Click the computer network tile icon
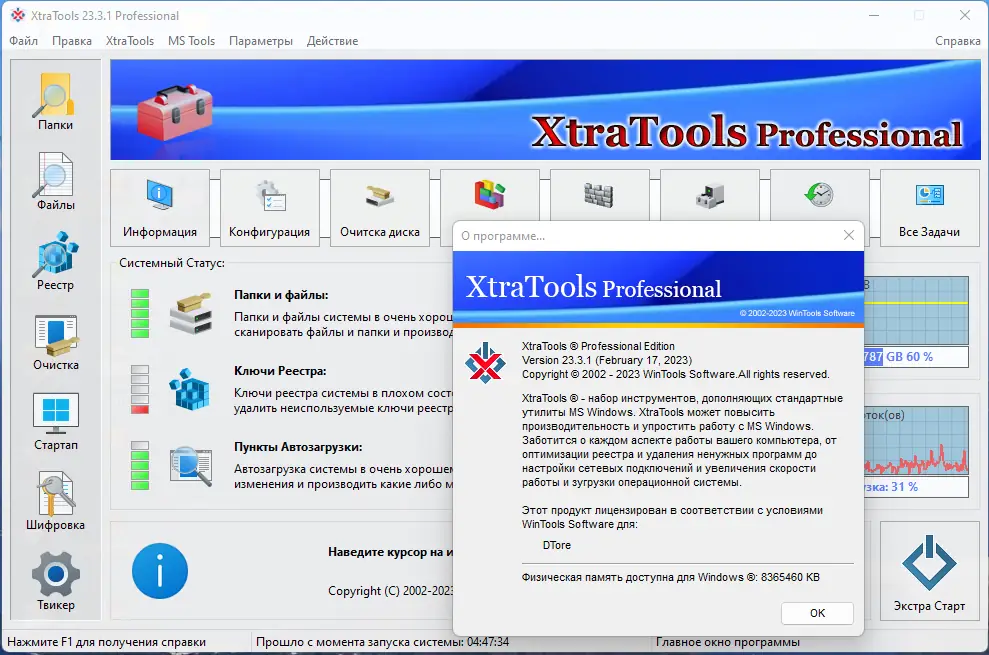 click(x=710, y=196)
